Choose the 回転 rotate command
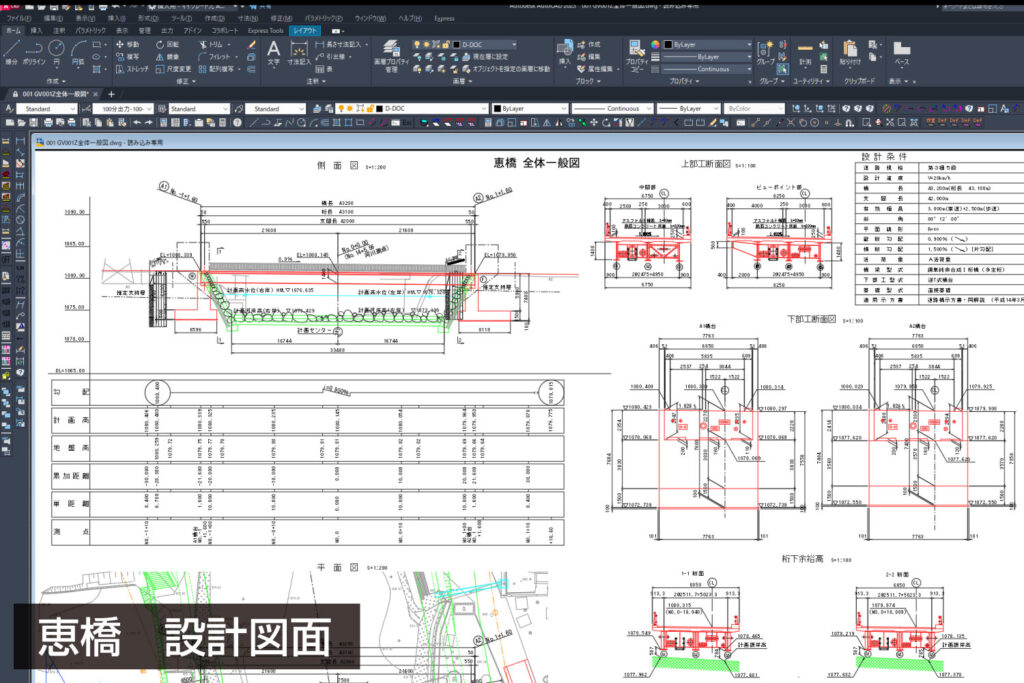 click(167, 44)
